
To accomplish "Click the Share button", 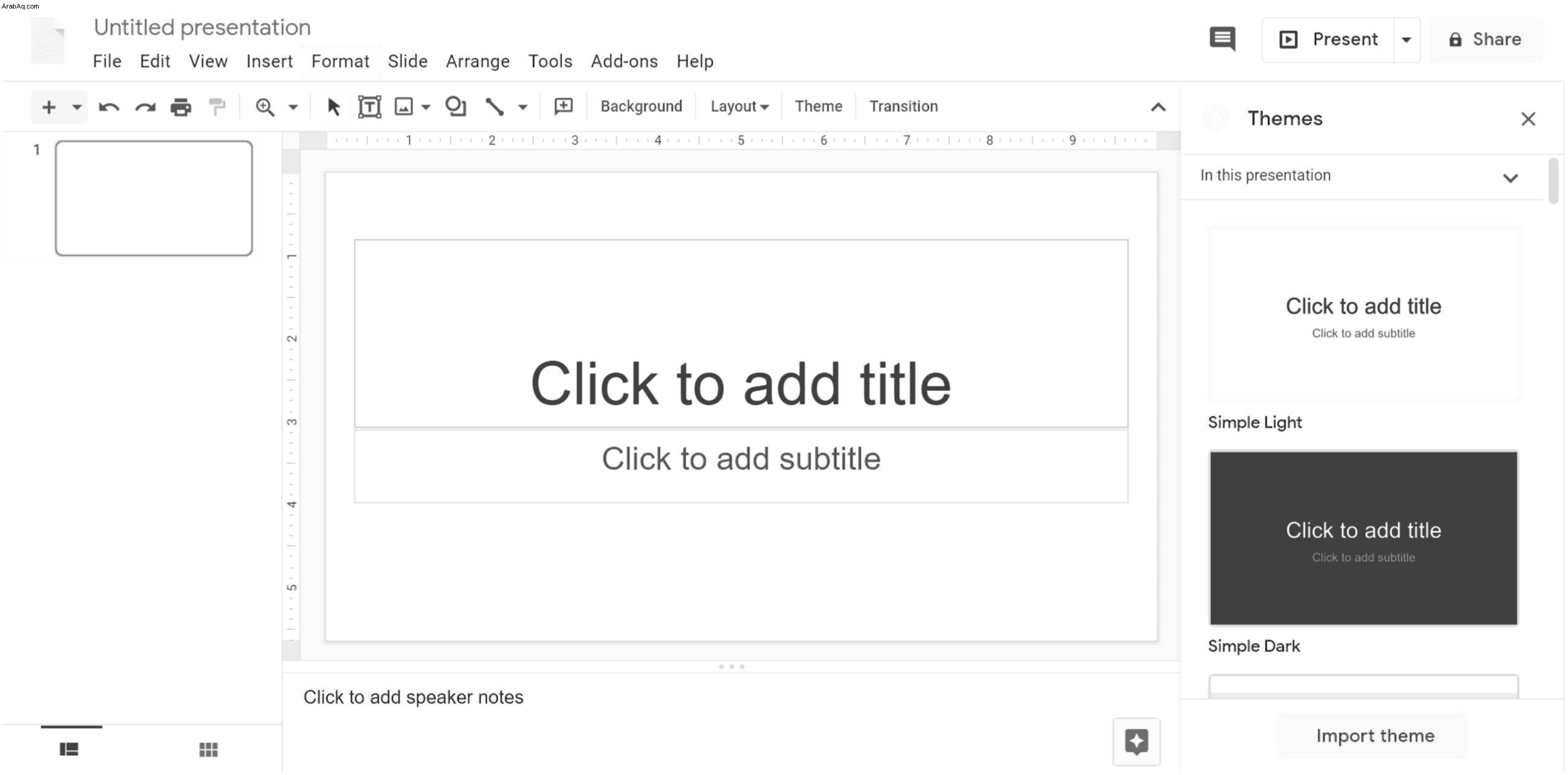I will point(1486,40).
